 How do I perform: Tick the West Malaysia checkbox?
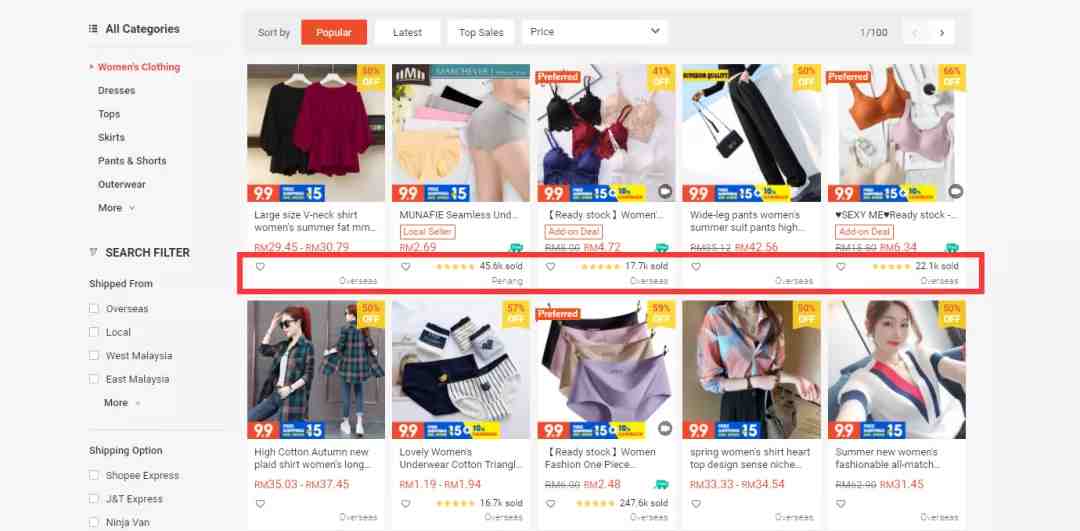point(94,355)
